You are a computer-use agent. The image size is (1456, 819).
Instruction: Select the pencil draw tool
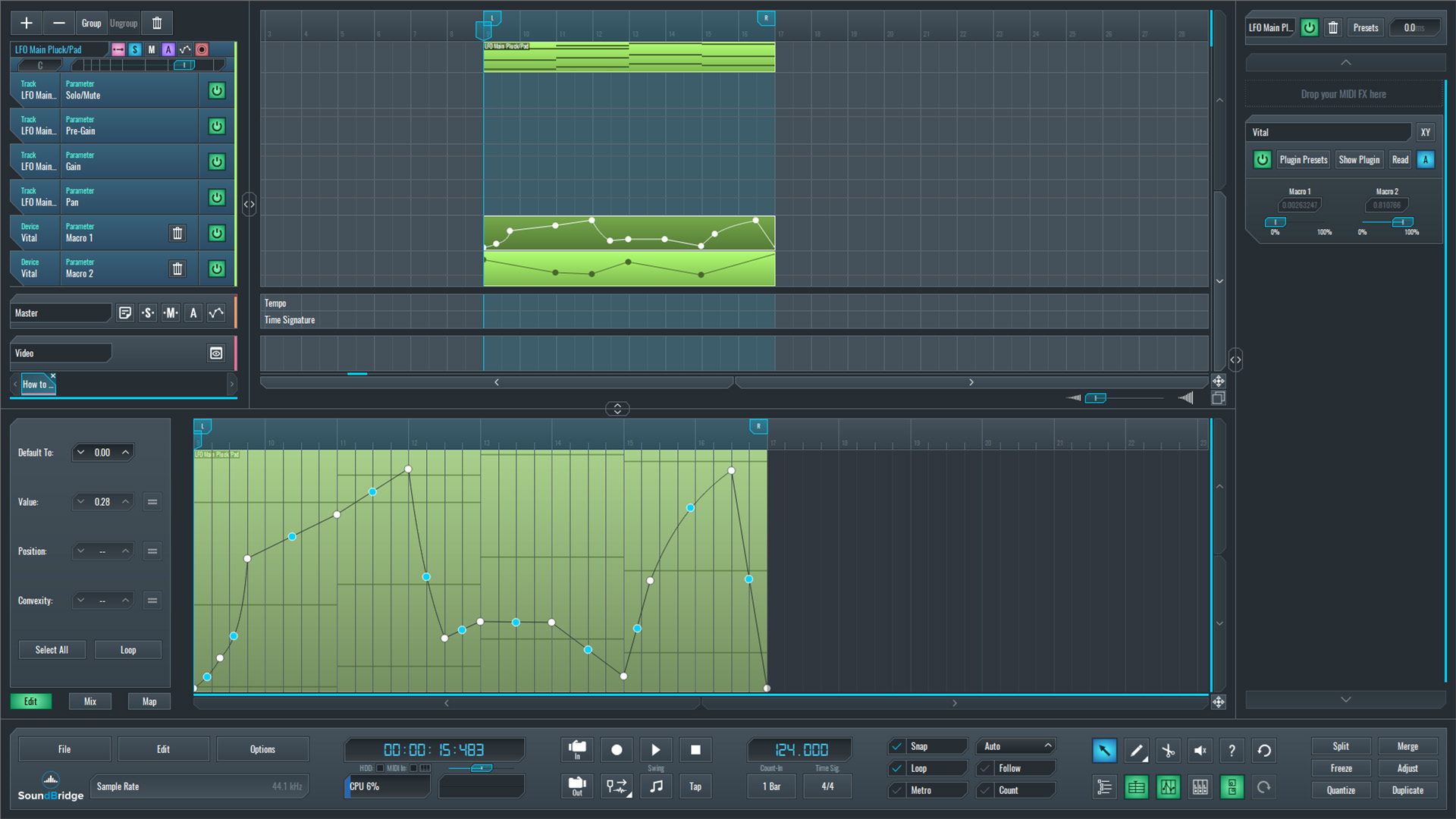(x=1136, y=750)
